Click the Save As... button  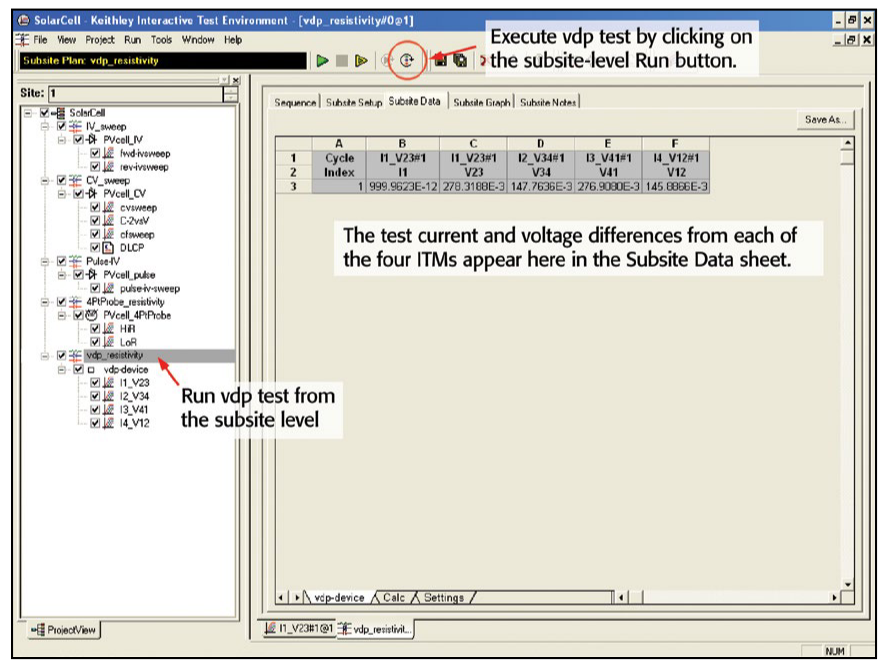(x=826, y=119)
